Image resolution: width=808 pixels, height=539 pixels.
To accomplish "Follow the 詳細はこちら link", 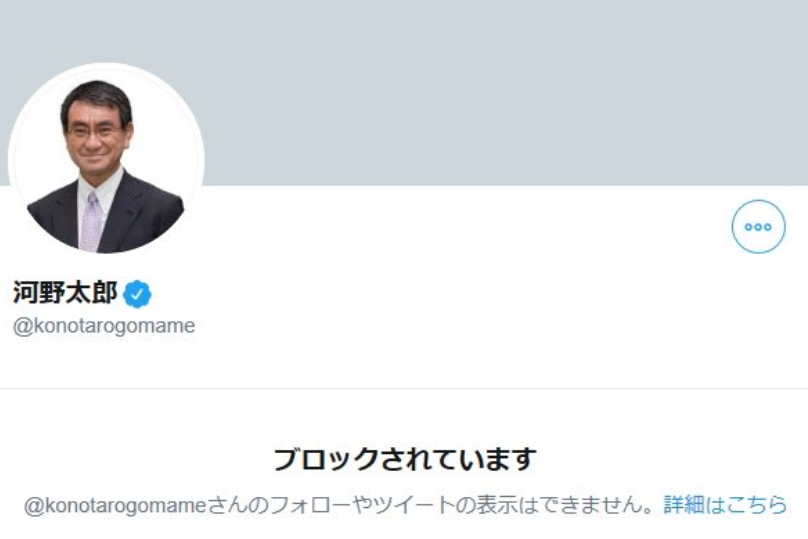I will pyautogui.click(x=725, y=505).
